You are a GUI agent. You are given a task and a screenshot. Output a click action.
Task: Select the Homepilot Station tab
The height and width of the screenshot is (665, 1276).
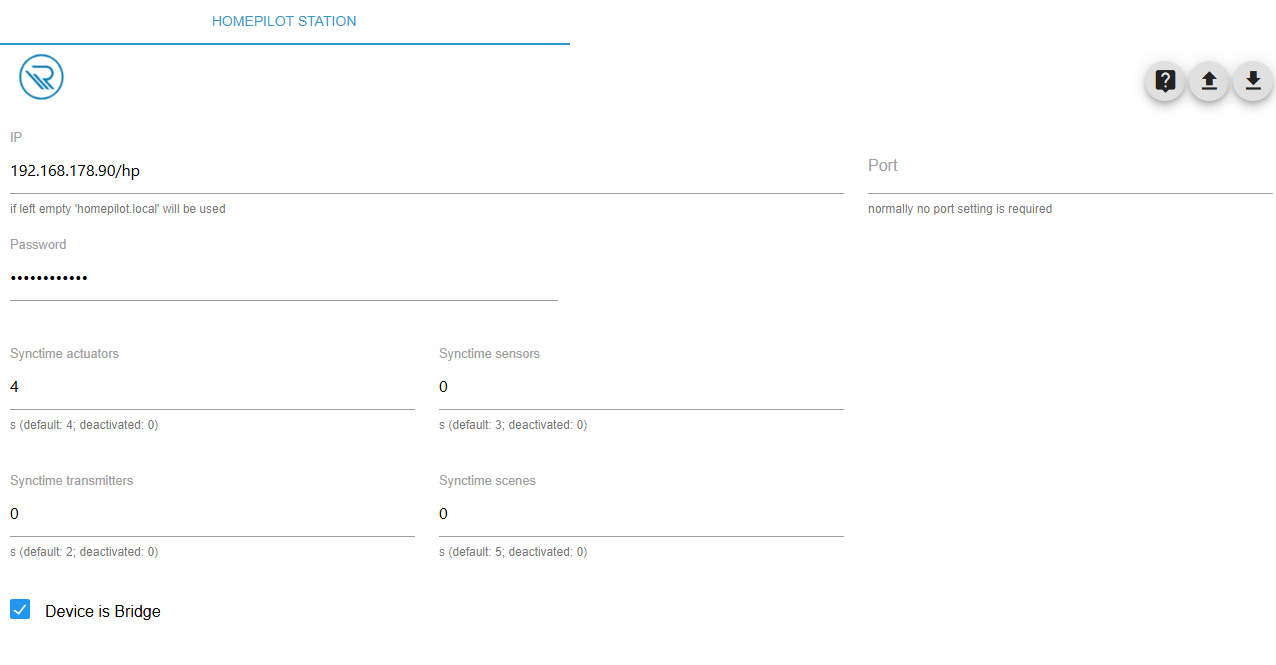click(284, 21)
